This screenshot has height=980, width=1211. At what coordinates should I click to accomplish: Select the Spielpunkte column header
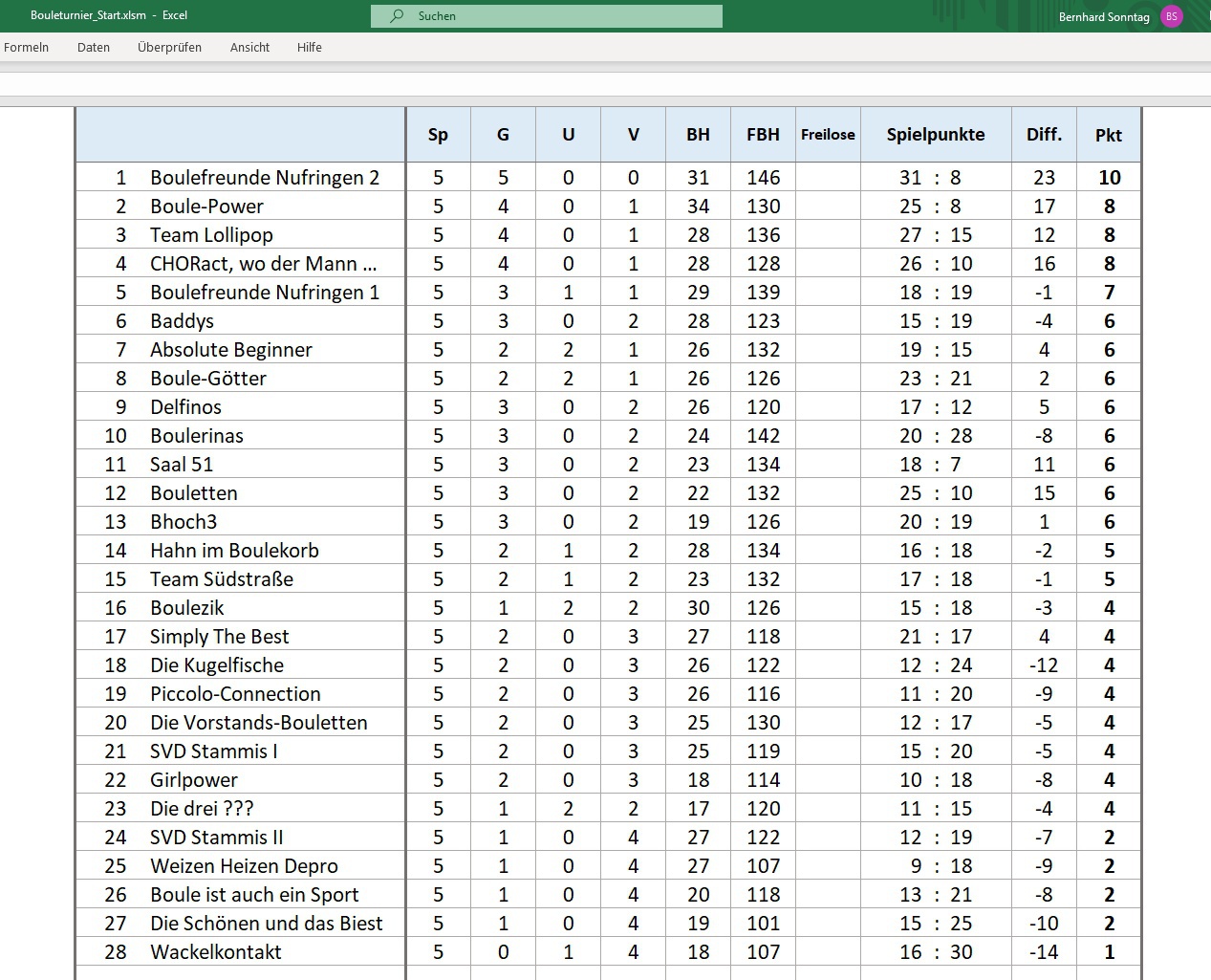click(x=935, y=135)
